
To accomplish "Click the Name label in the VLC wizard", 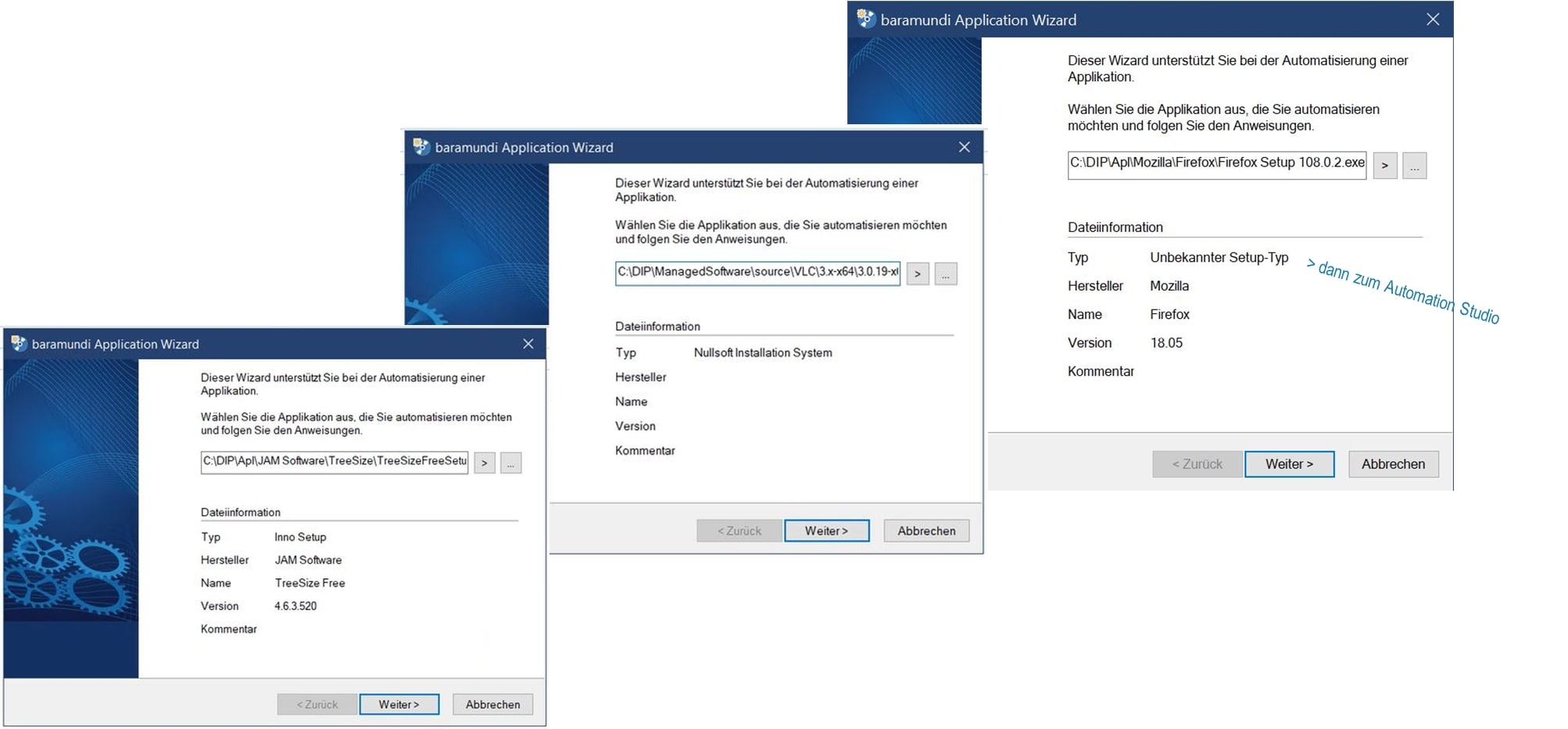I will (x=631, y=402).
